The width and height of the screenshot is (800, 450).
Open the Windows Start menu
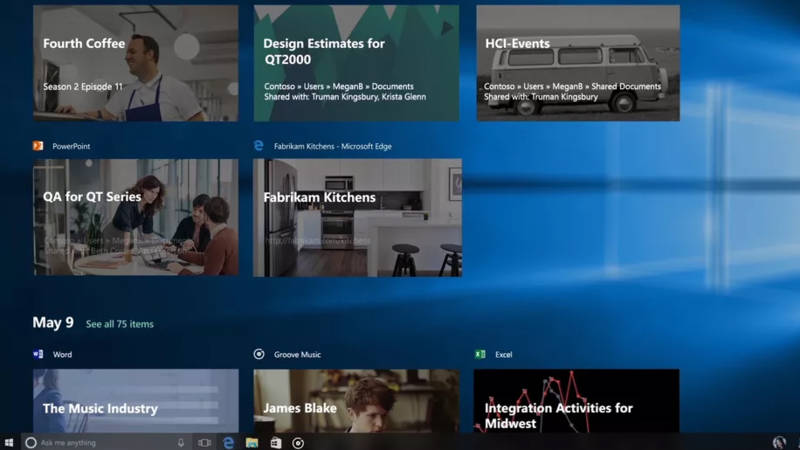[x=9, y=442]
